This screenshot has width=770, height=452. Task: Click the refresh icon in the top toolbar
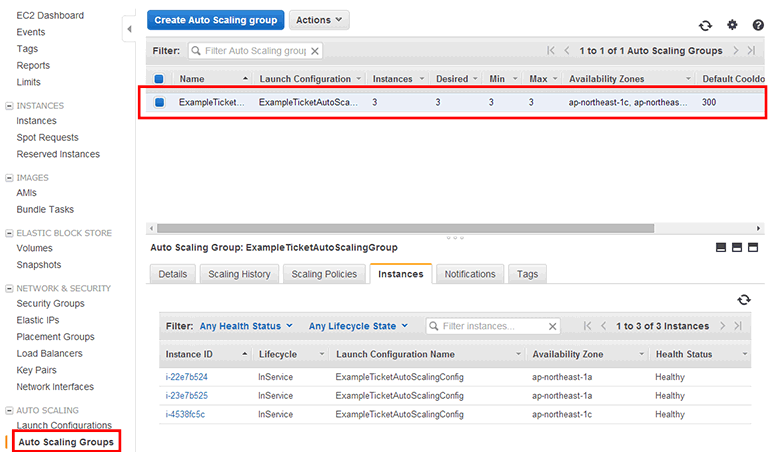(x=705, y=26)
